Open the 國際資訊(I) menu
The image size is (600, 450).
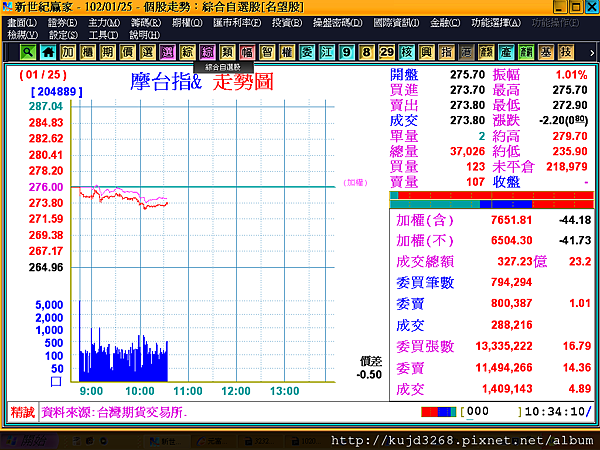(x=396, y=23)
